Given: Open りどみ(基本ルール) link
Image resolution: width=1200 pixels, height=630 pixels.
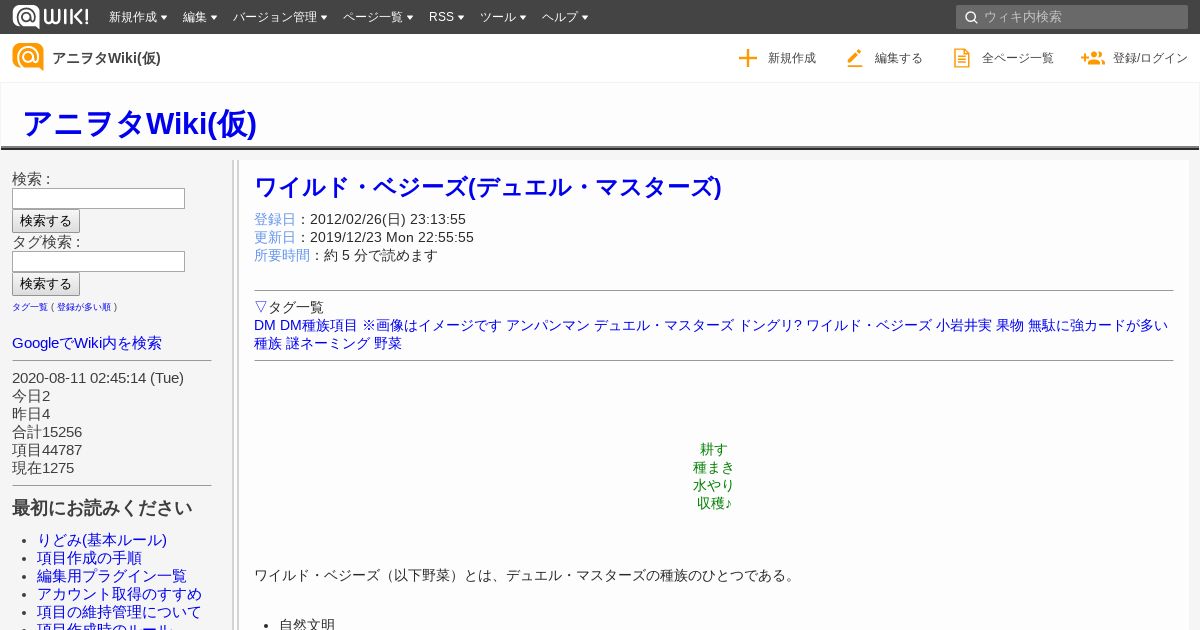Looking at the screenshot, I should 102,540.
